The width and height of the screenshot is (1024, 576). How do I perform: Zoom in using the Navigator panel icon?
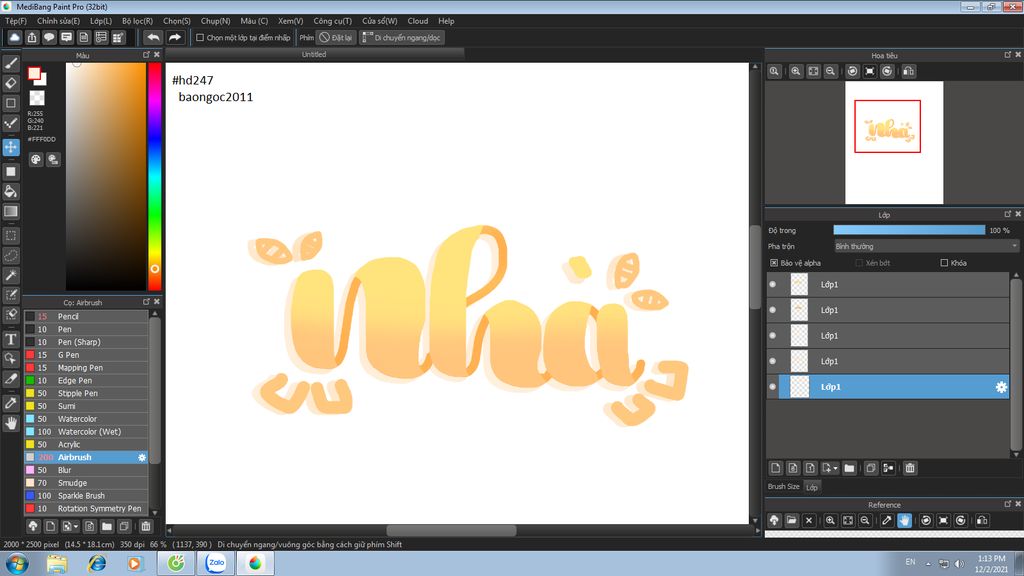(795, 71)
